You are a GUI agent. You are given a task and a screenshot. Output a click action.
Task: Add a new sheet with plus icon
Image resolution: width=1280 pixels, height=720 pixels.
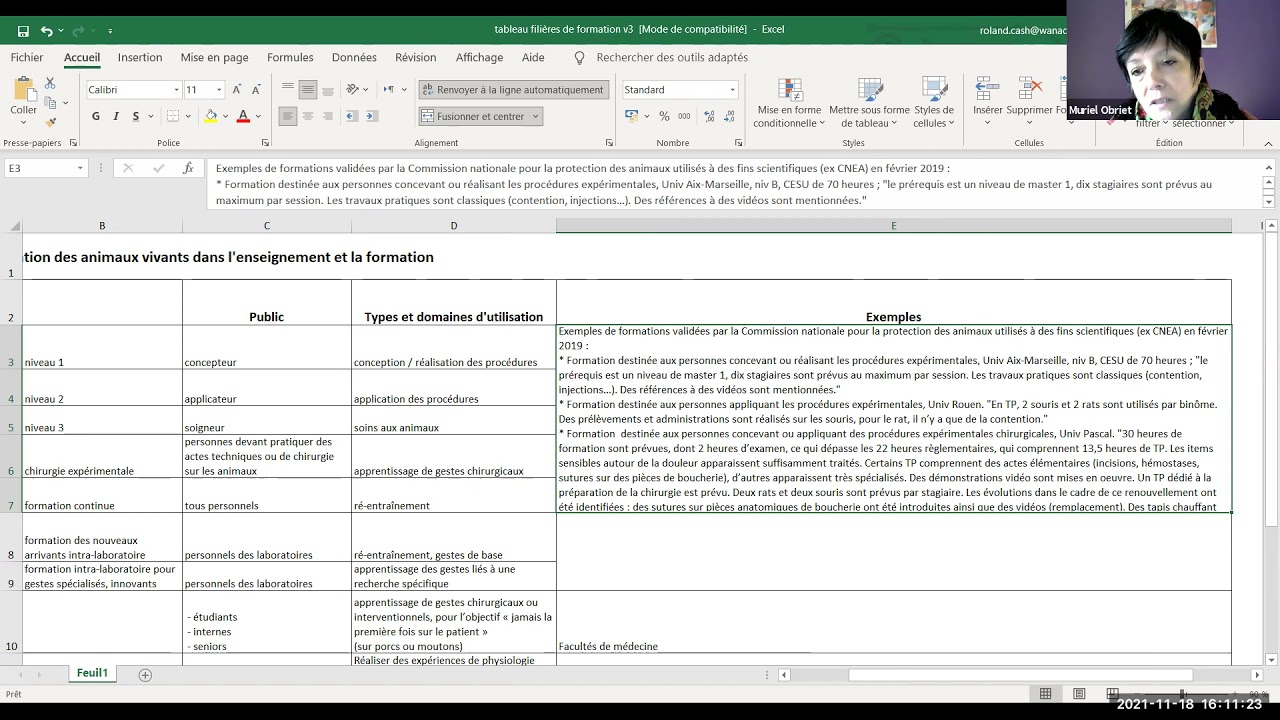[x=145, y=675]
